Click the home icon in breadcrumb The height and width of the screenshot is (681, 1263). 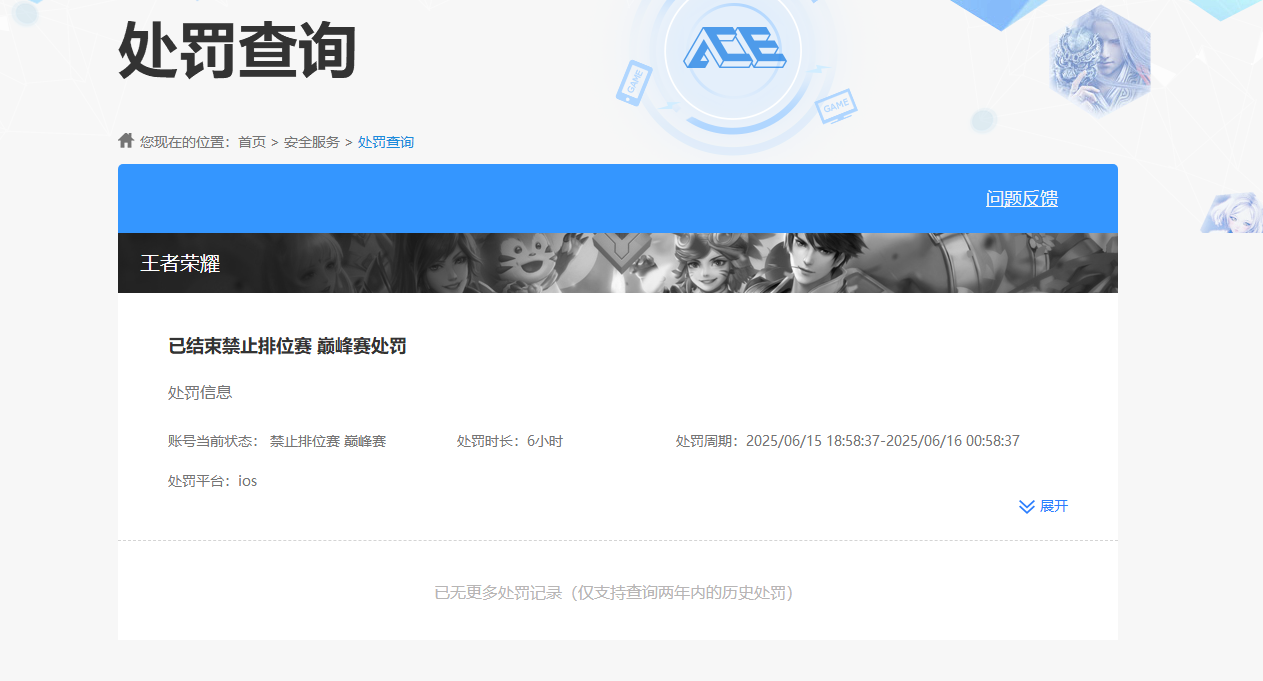126,140
